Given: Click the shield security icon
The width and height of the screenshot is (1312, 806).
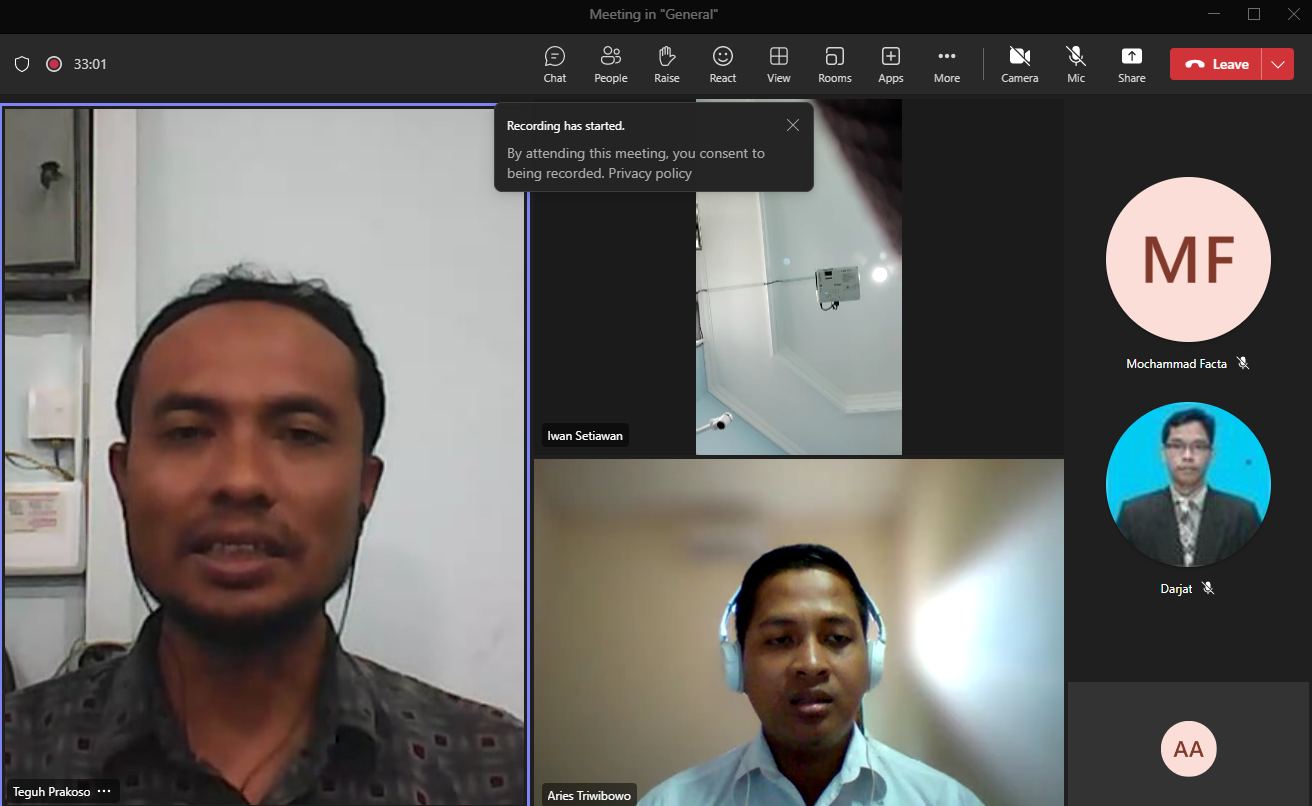Looking at the screenshot, I should [x=22, y=64].
